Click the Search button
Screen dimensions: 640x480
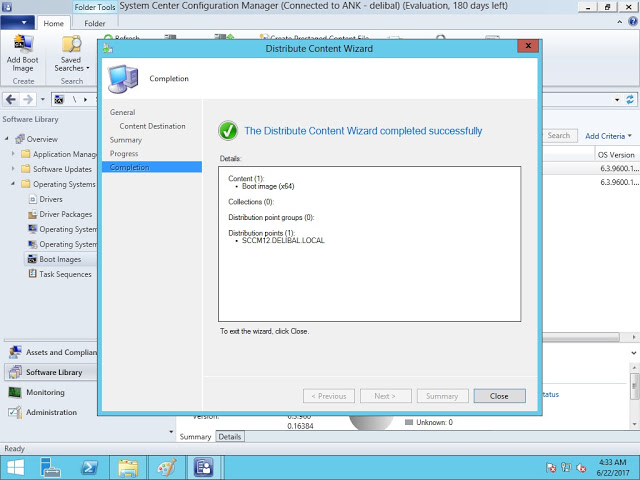pos(558,136)
